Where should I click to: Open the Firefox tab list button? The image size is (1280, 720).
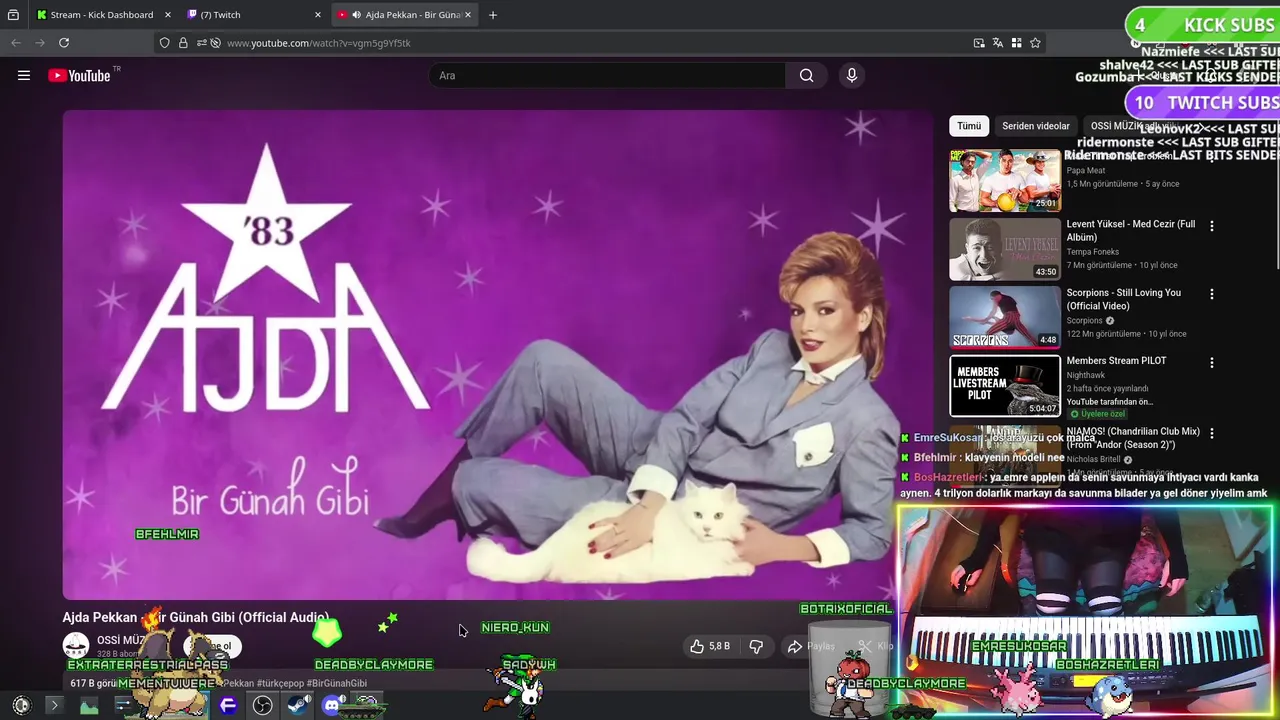click(13, 15)
